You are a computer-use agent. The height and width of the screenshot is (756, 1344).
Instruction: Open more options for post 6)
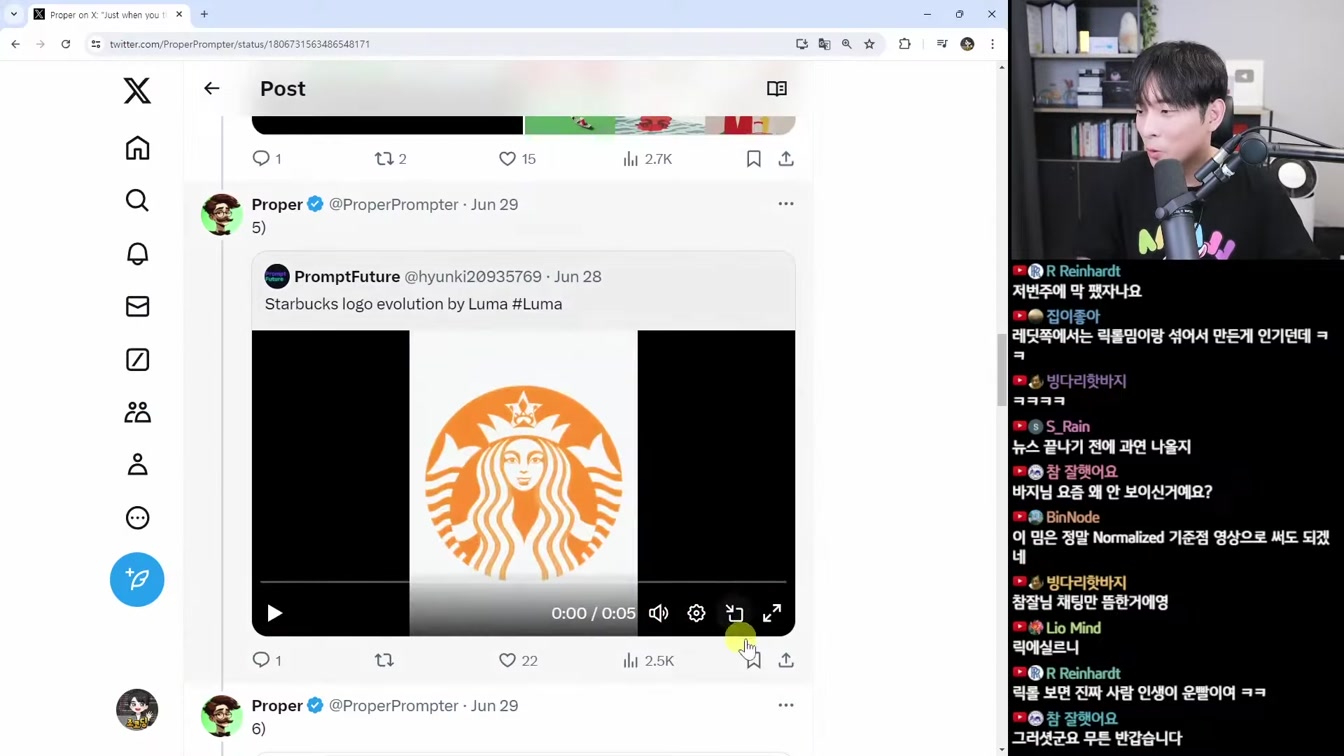point(786,705)
